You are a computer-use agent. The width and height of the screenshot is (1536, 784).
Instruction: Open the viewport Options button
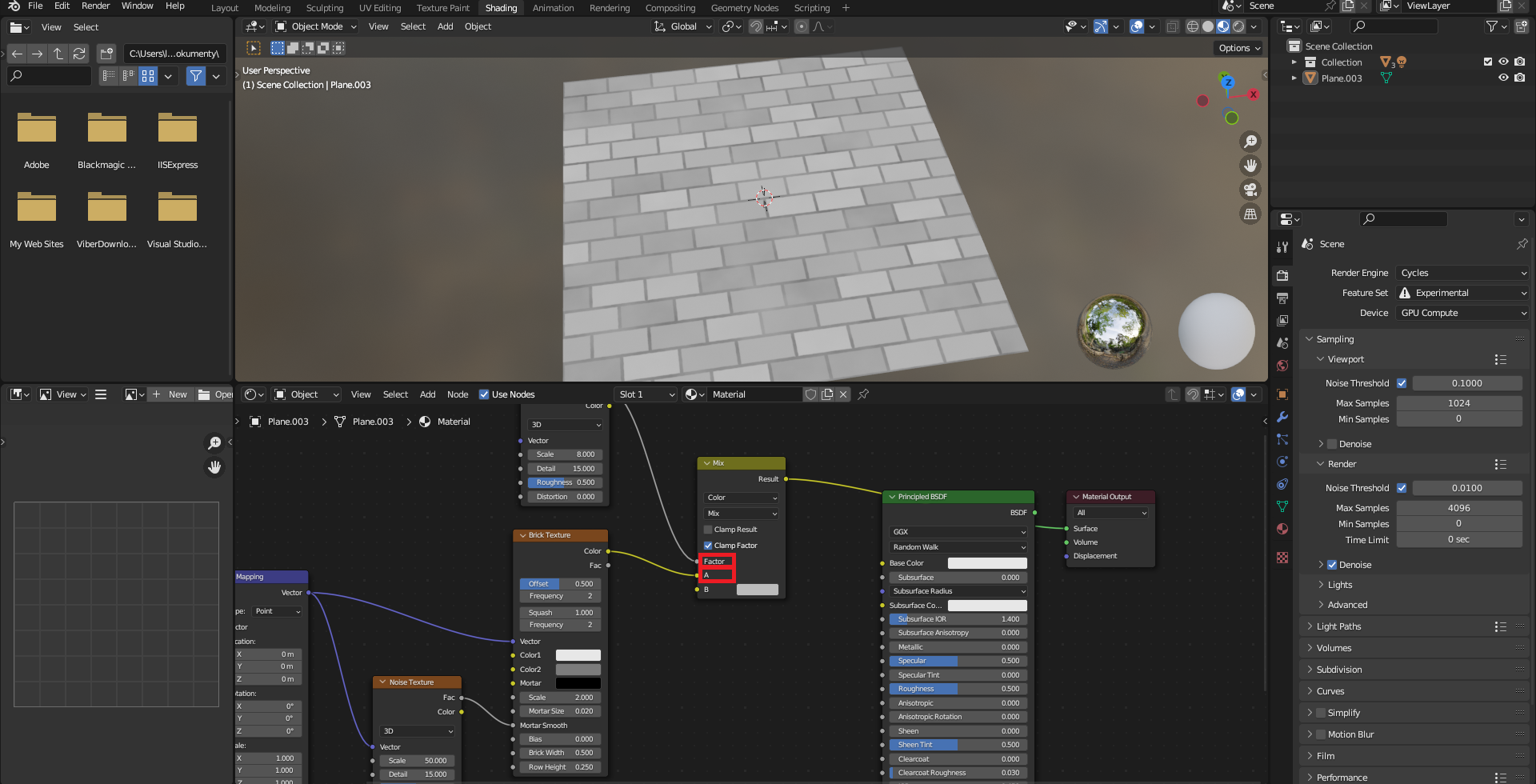pyautogui.click(x=1238, y=48)
